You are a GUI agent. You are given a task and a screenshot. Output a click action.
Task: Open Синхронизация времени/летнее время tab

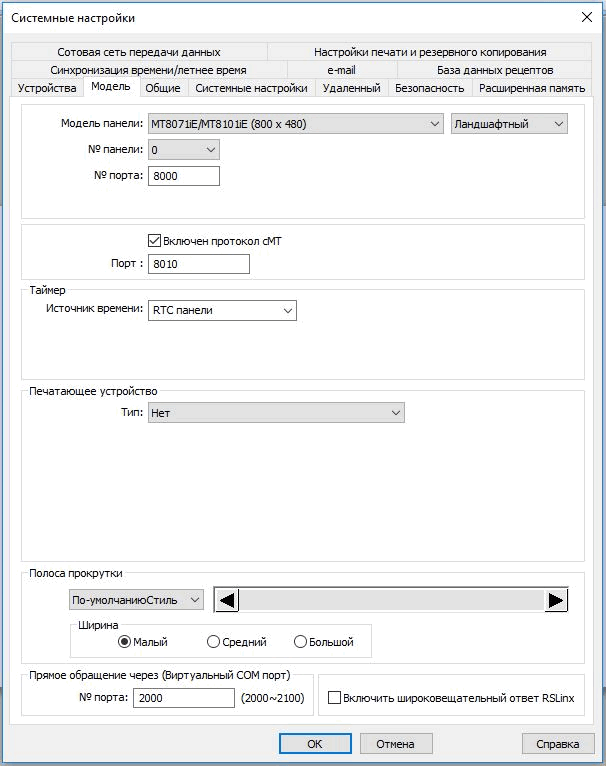(x=148, y=70)
